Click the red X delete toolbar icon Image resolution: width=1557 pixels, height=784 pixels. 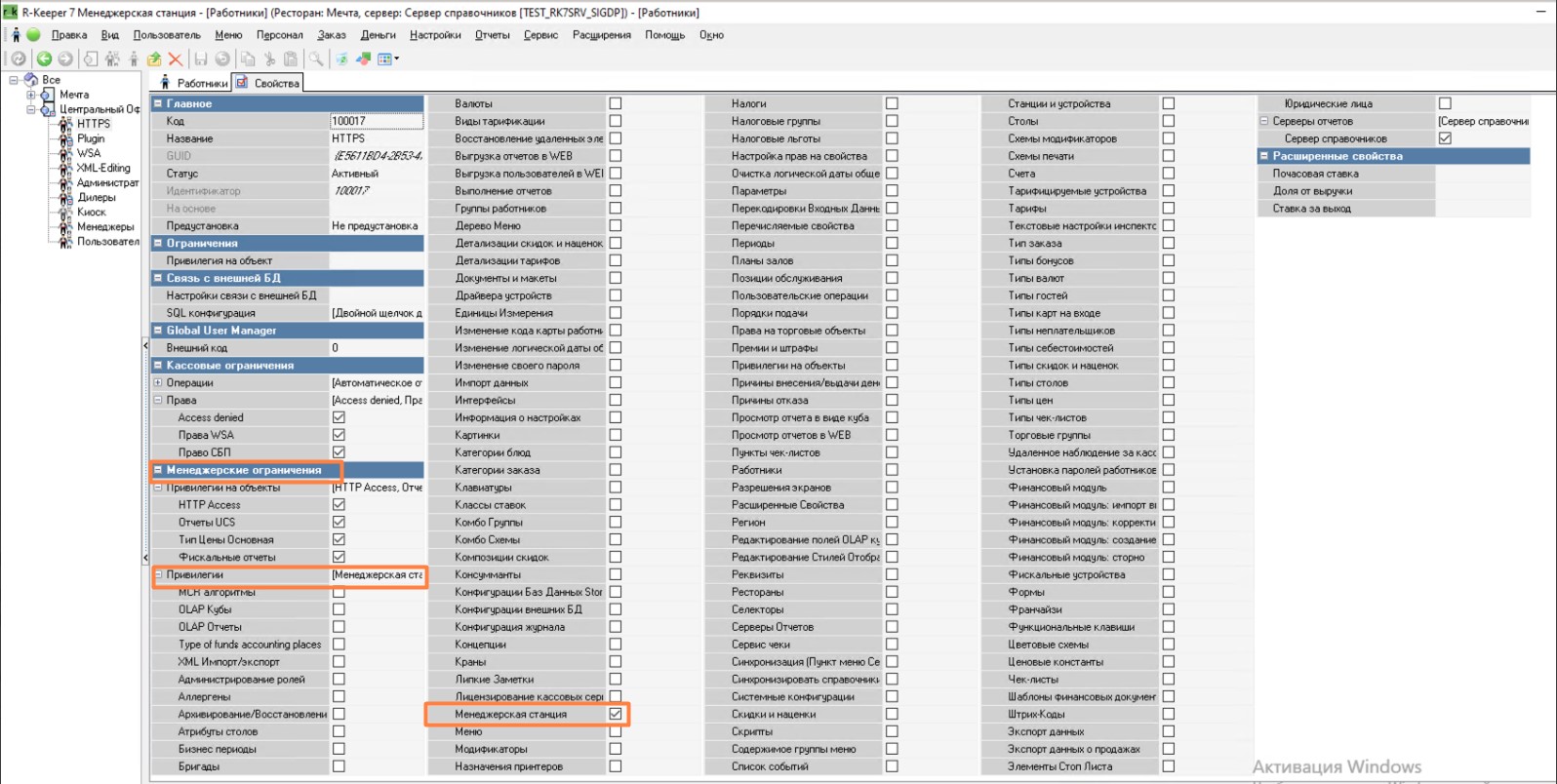pyautogui.click(x=176, y=59)
